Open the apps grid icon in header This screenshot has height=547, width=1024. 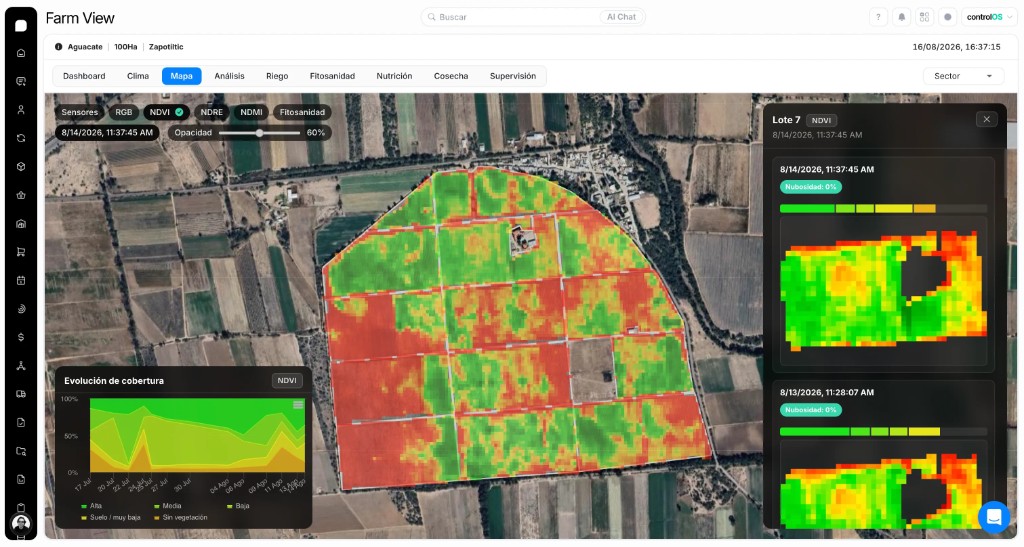(x=924, y=18)
